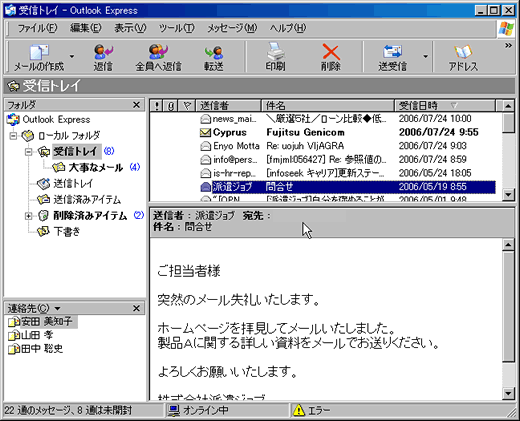Click the 全員へ返信 (Reply All) icon
520x421 pixels.
coord(158,57)
